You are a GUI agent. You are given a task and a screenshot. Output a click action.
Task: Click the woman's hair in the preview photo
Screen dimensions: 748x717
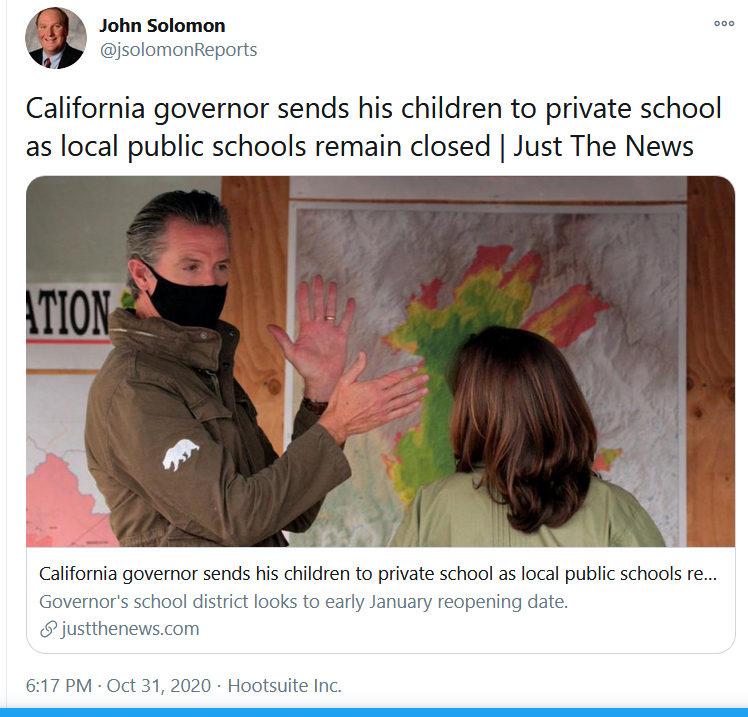(522, 425)
